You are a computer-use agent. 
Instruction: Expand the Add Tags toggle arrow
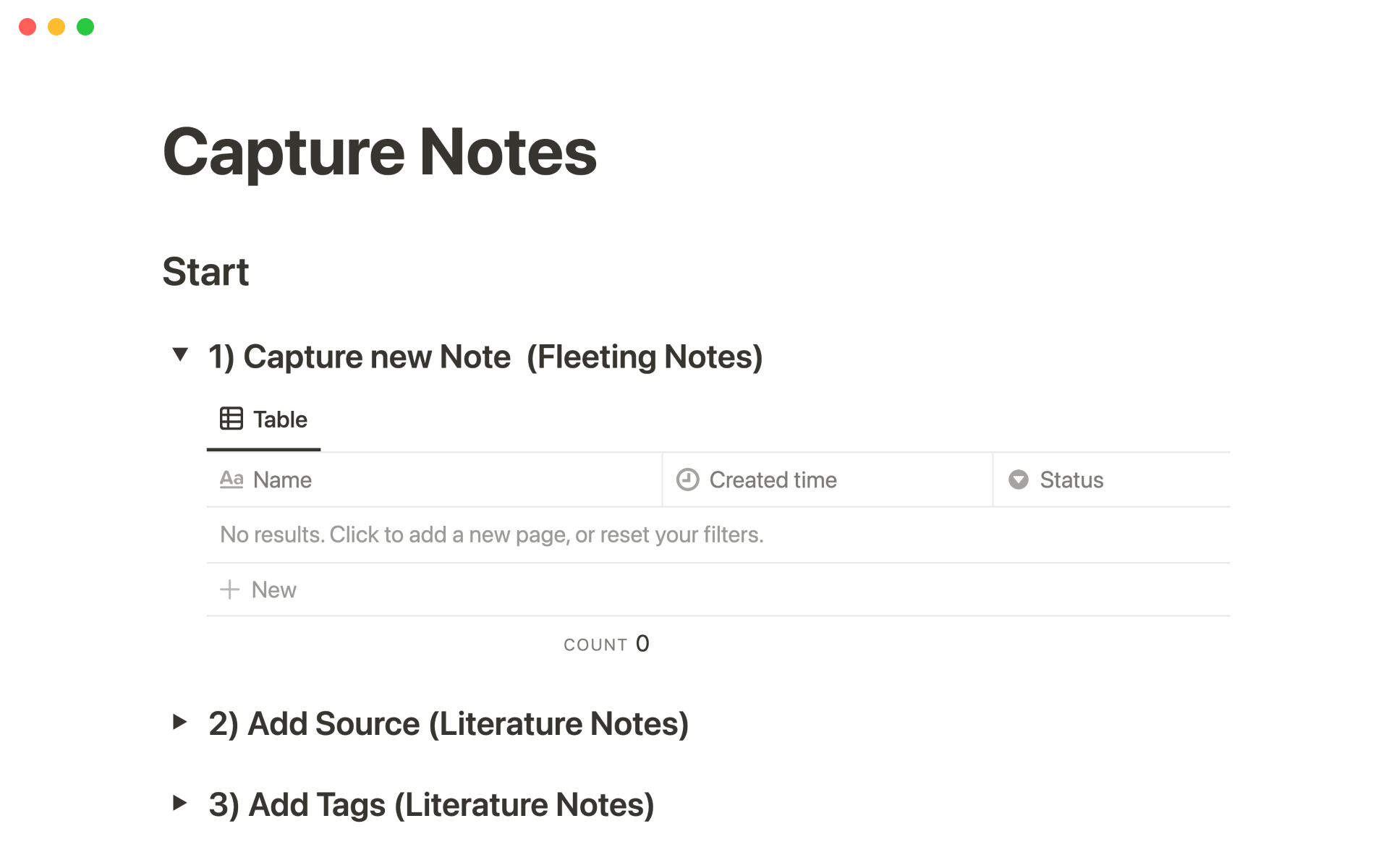(180, 803)
